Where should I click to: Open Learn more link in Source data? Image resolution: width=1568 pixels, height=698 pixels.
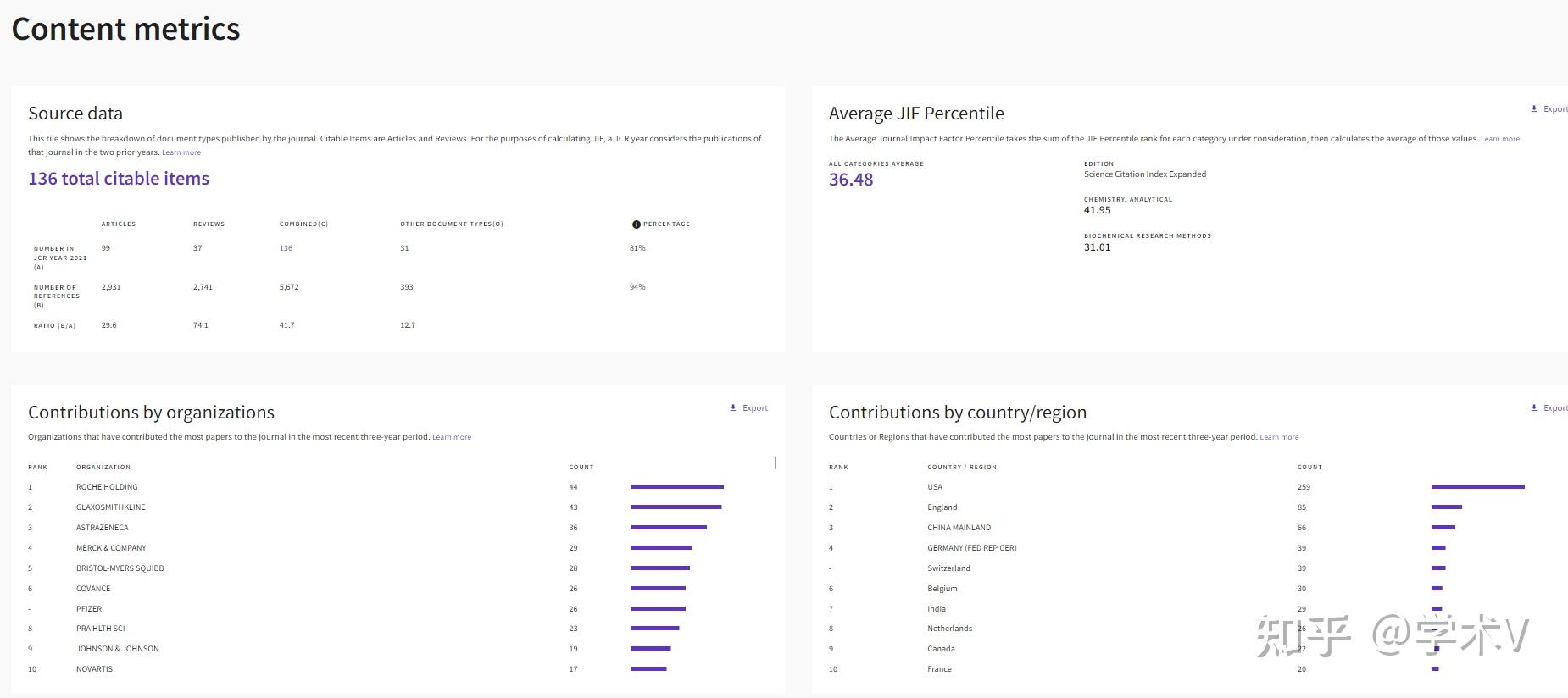[x=181, y=152]
